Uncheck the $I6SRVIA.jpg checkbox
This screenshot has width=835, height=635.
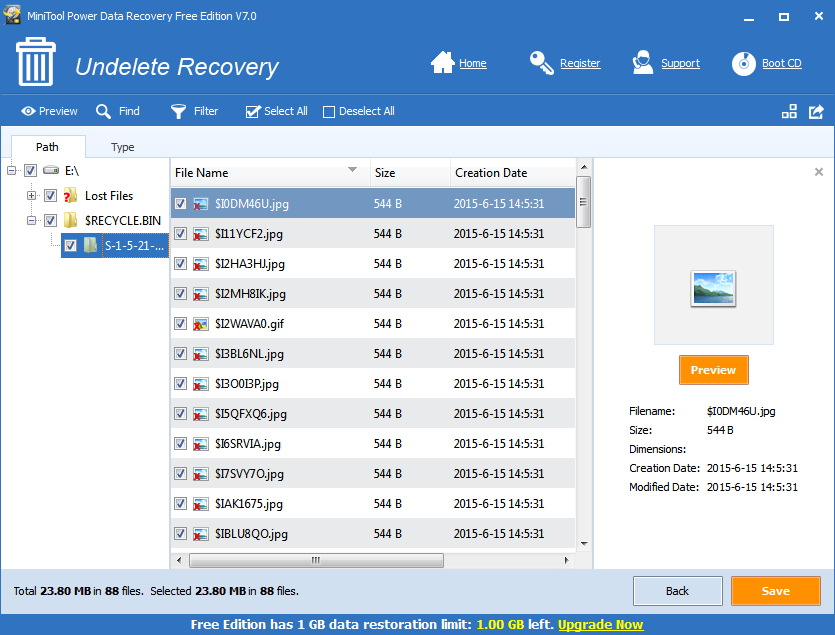[x=181, y=444]
